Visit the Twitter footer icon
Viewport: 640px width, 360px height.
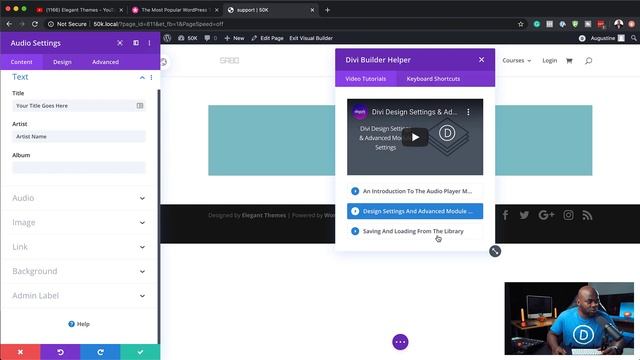[x=524, y=215]
